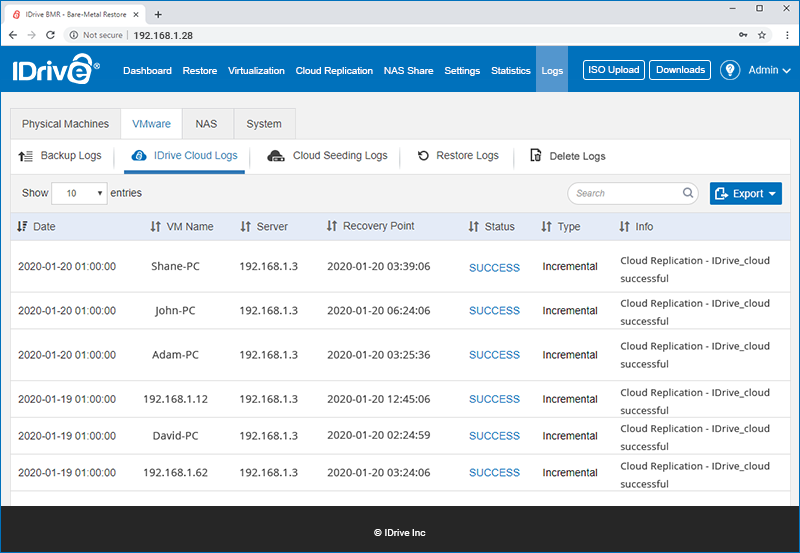Click the Date column header text

44,227
